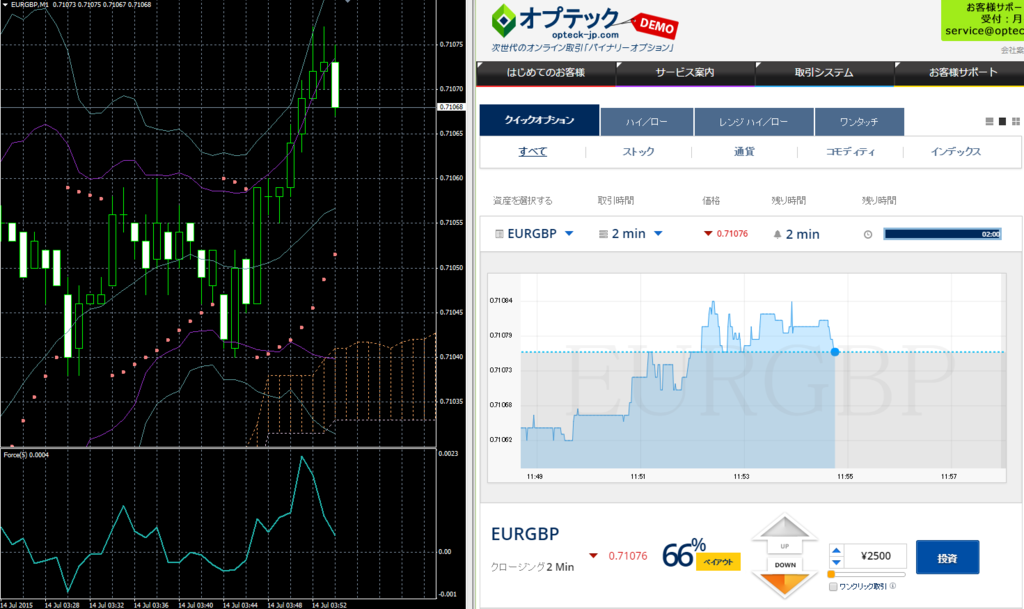Open the 2 min trade time dropdown
1024x609 pixels.
click(x=658, y=234)
